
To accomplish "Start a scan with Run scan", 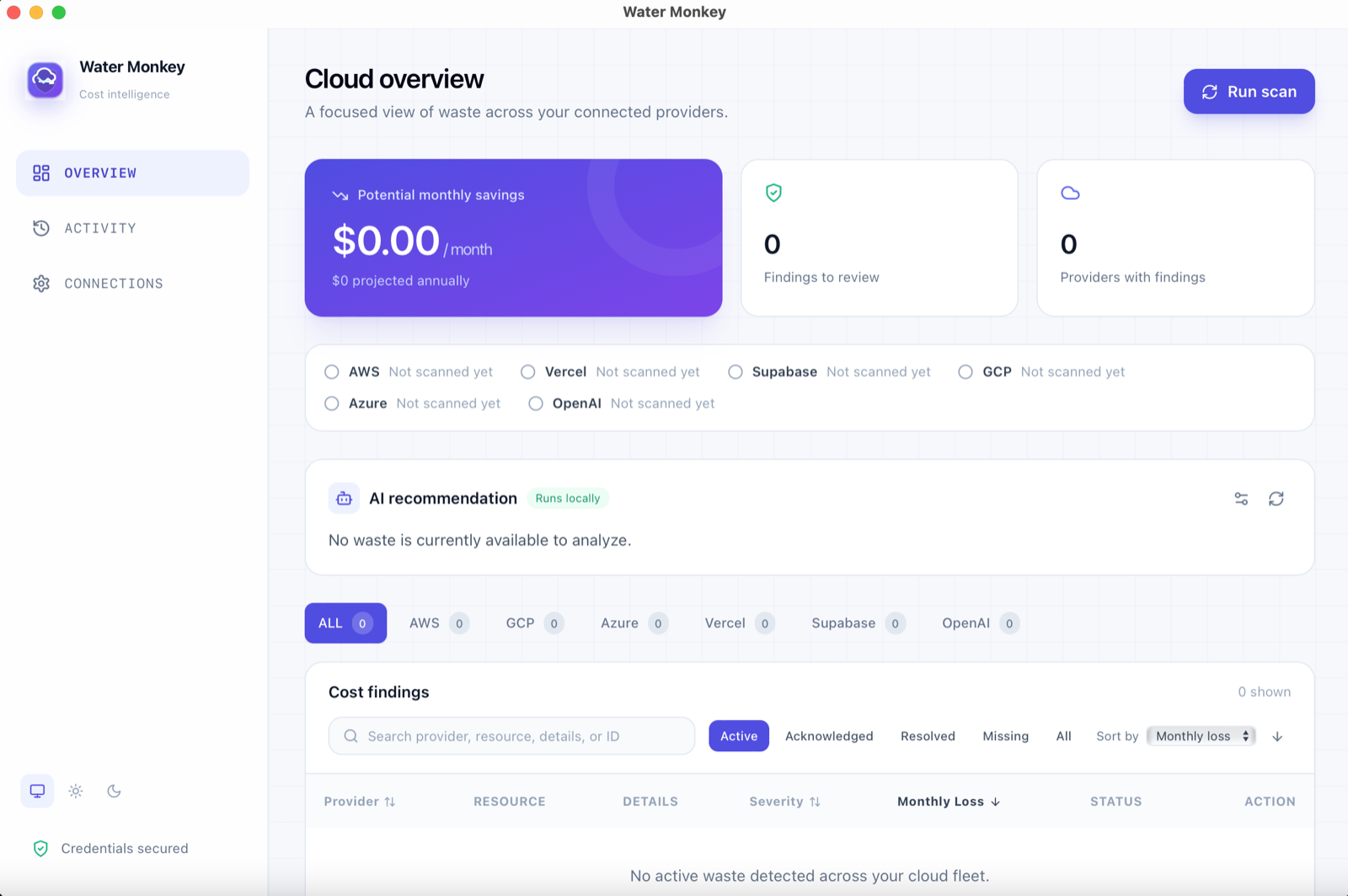I will tap(1249, 92).
